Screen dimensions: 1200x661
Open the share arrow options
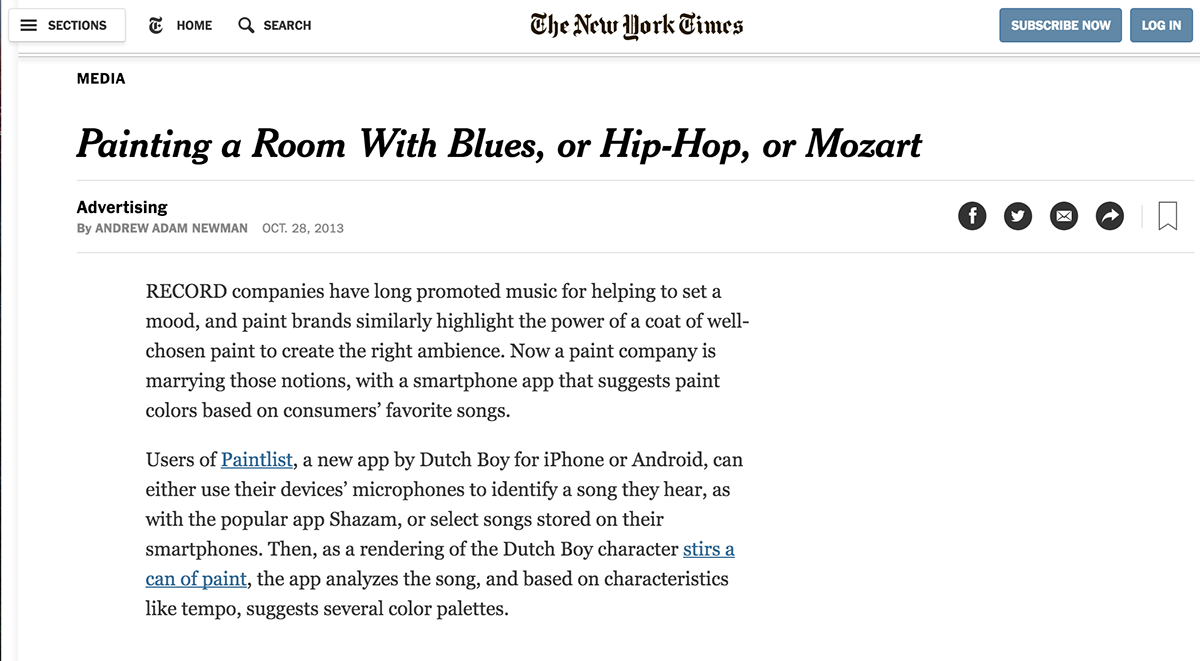[x=1110, y=215]
